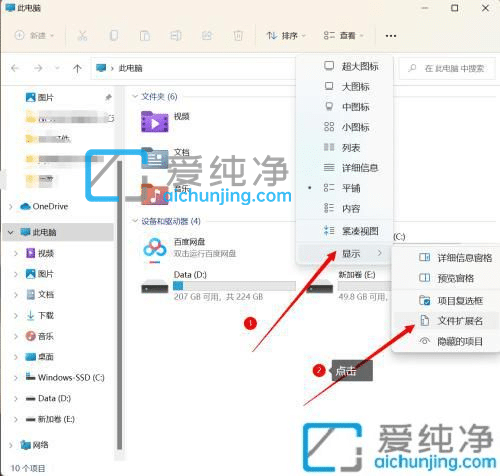Screen dimensions: 500x476
Task: Select 新加卷 (E:) in sidebar tree
Action: (x=50, y=419)
